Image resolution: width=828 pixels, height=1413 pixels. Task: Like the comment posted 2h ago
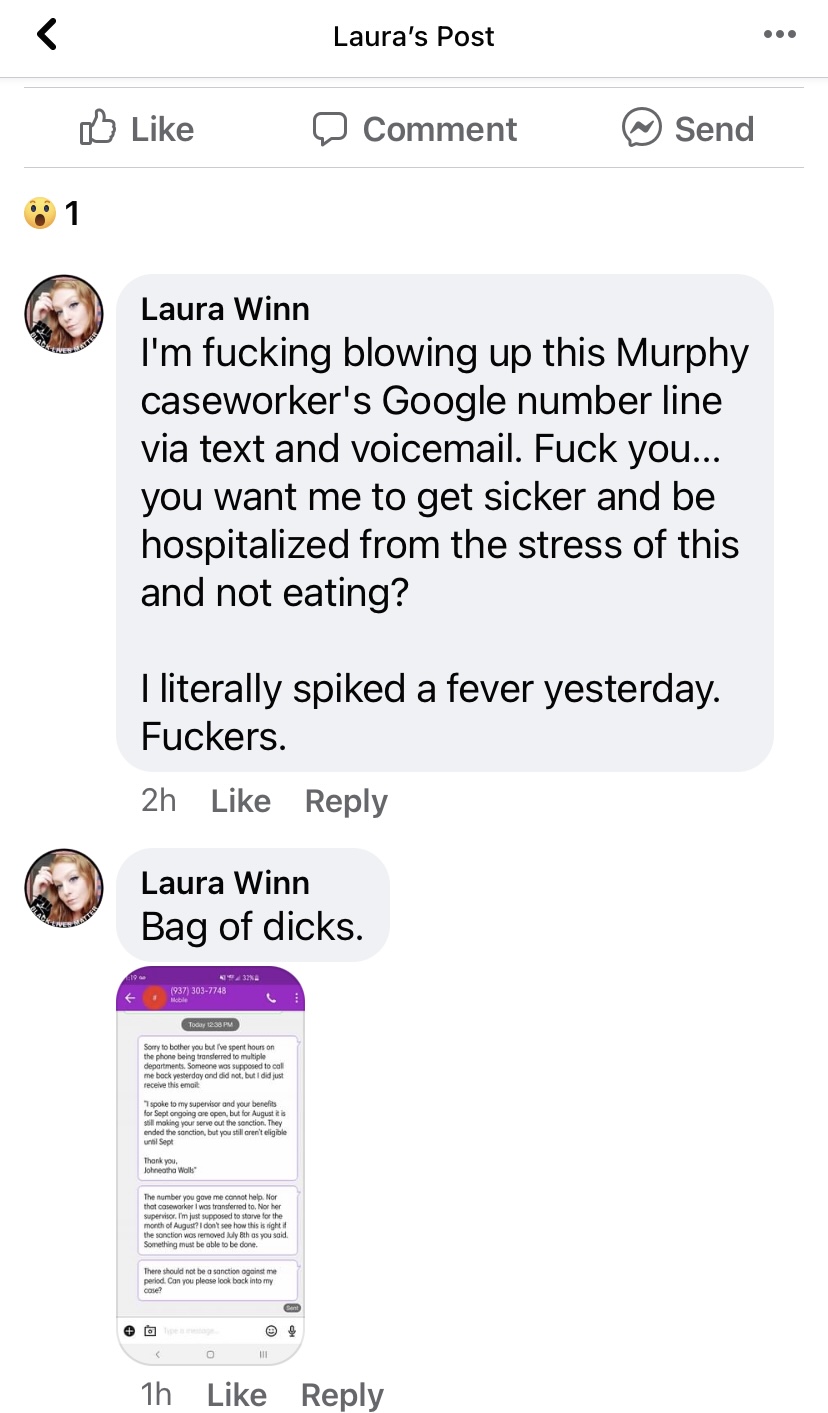[241, 801]
